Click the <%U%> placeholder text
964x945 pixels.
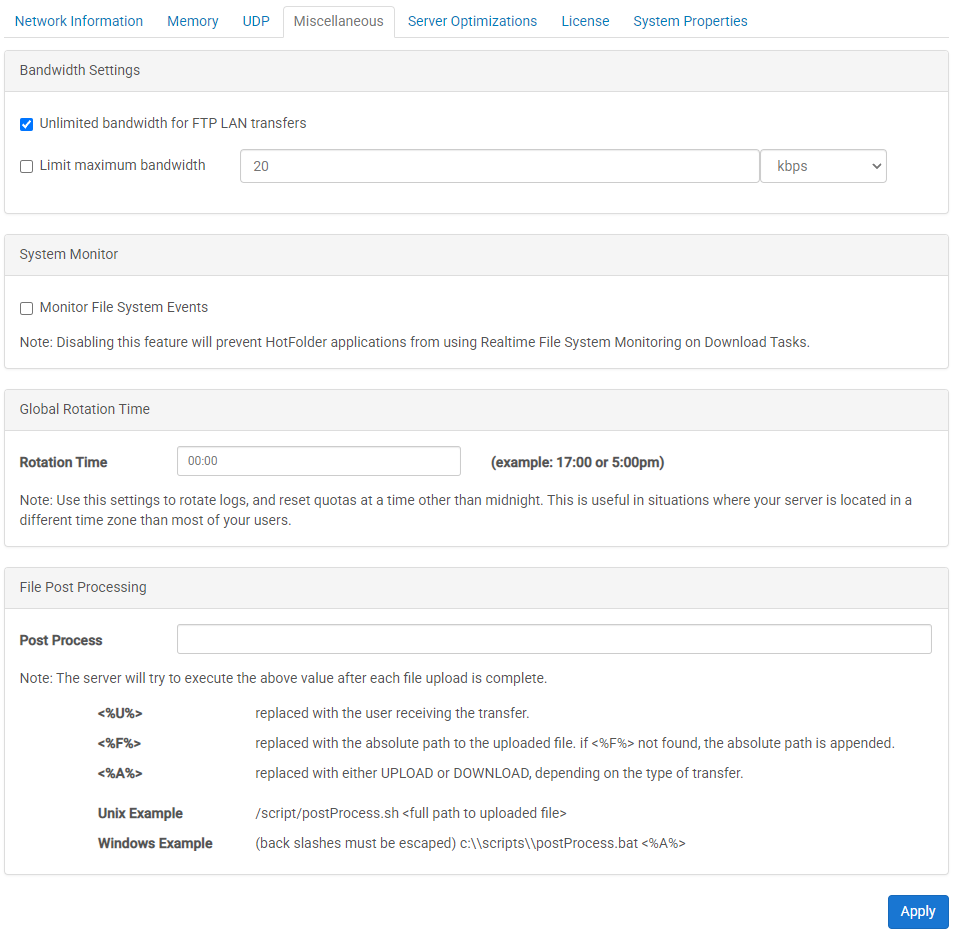pos(120,714)
